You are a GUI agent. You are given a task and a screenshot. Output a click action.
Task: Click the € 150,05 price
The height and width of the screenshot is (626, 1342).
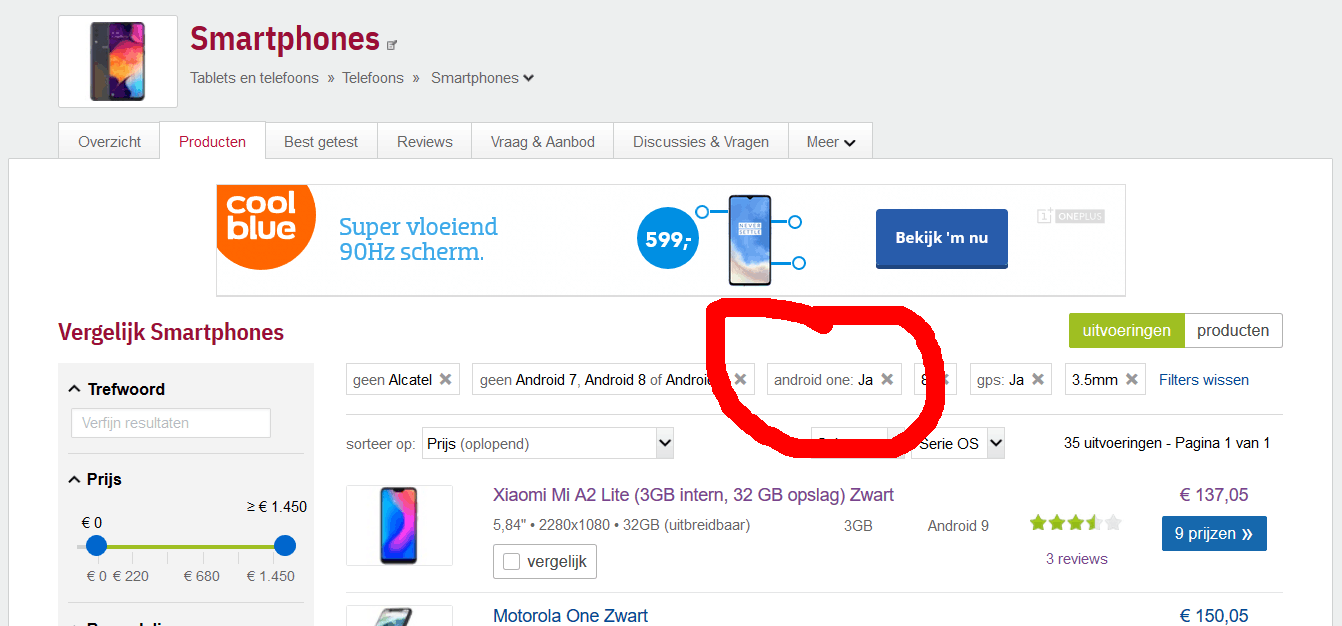tap(1214, 616)
